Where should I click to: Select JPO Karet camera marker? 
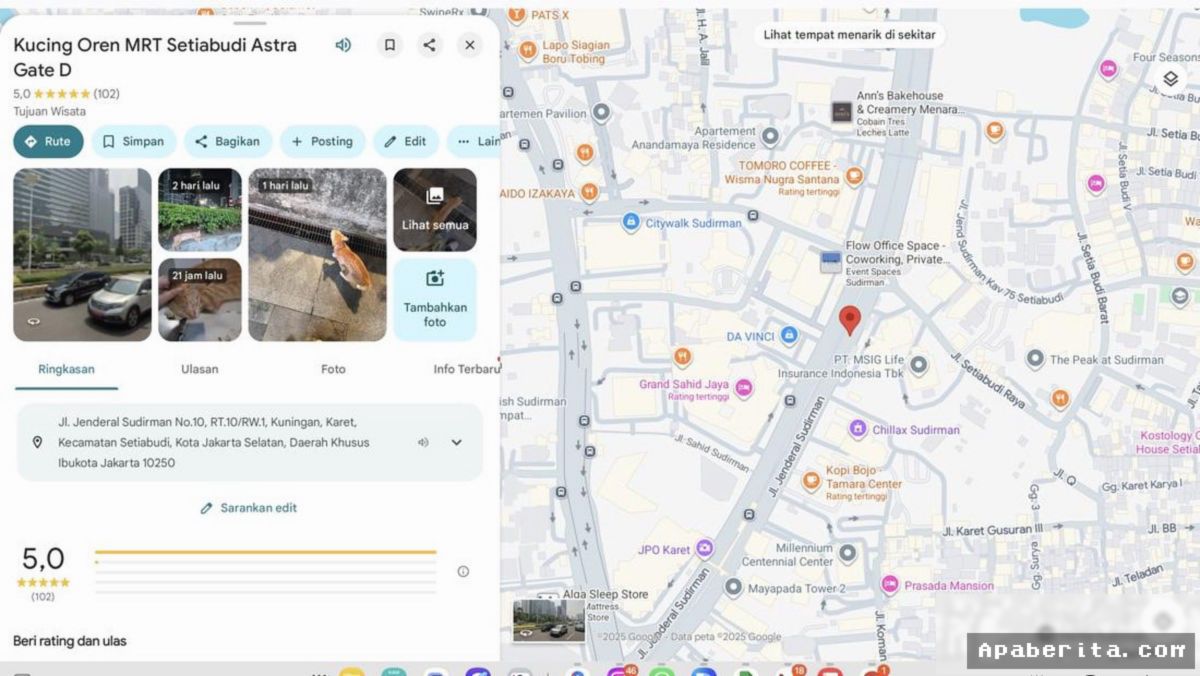pos(705,548)
